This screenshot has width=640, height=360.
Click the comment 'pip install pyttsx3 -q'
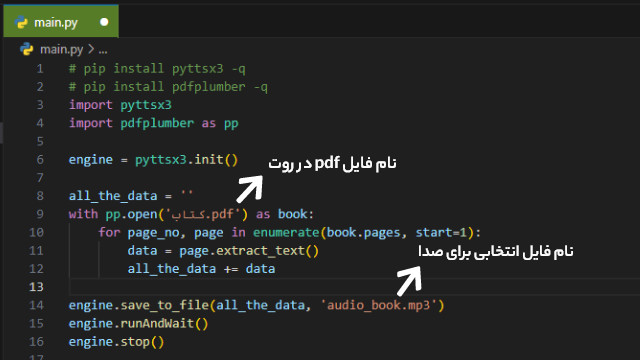pos(157,69)
